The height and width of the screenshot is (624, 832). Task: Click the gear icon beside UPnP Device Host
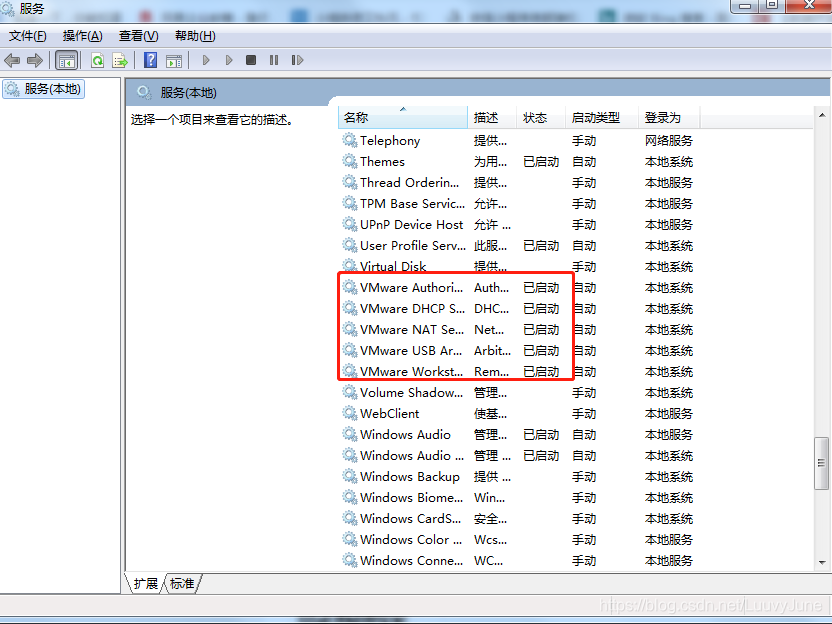350,224
